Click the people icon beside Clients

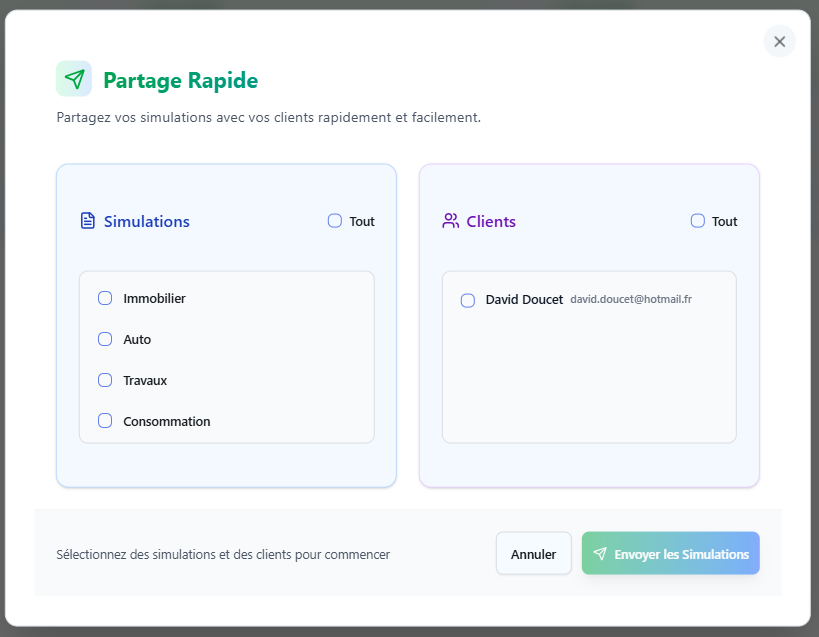pyautogui.click(x=450, y=221)
